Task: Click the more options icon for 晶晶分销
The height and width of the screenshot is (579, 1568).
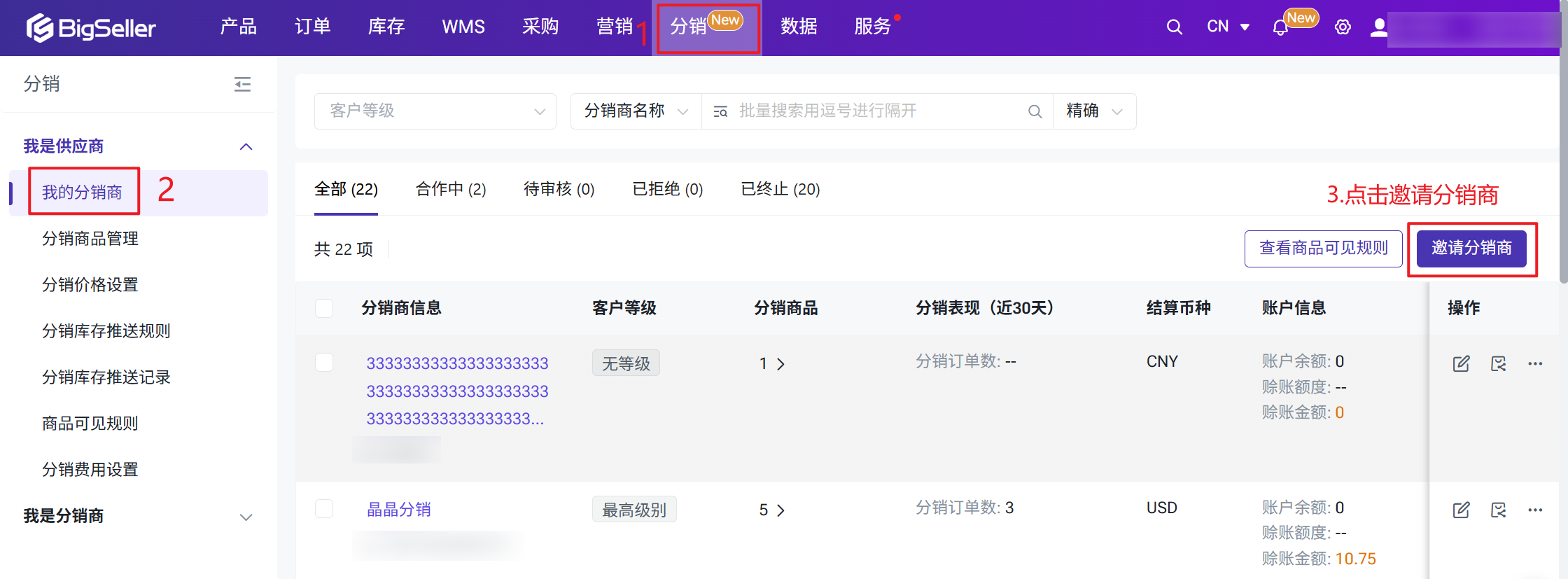Action: (x=1535, y=510)
